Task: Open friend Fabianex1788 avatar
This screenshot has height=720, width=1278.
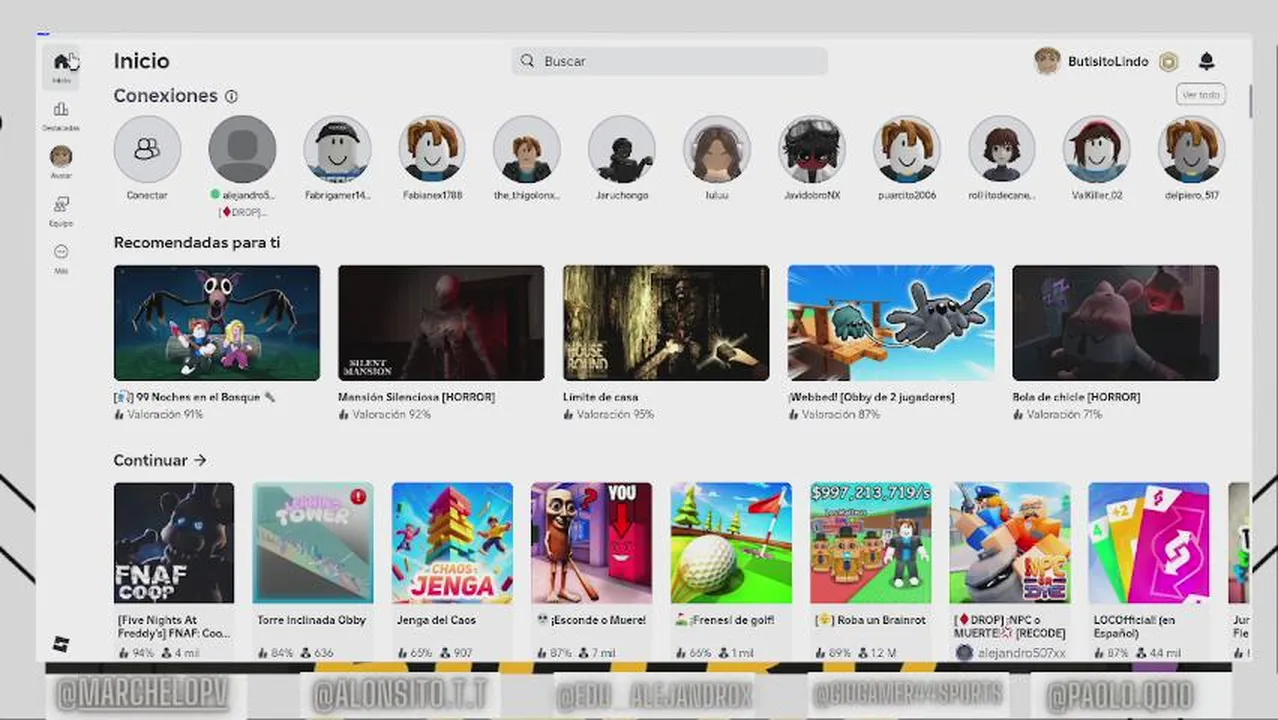Action: [x=432, y=149]
